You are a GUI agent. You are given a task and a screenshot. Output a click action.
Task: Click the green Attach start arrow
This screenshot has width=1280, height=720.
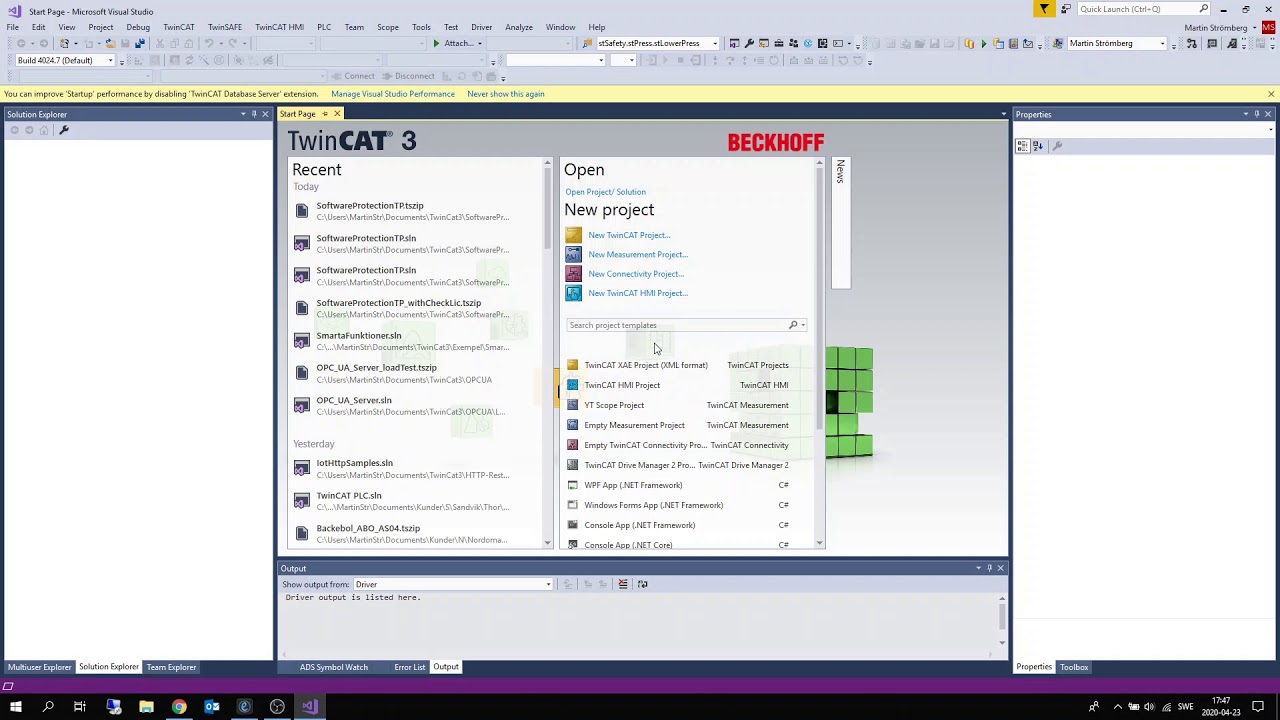436,43
